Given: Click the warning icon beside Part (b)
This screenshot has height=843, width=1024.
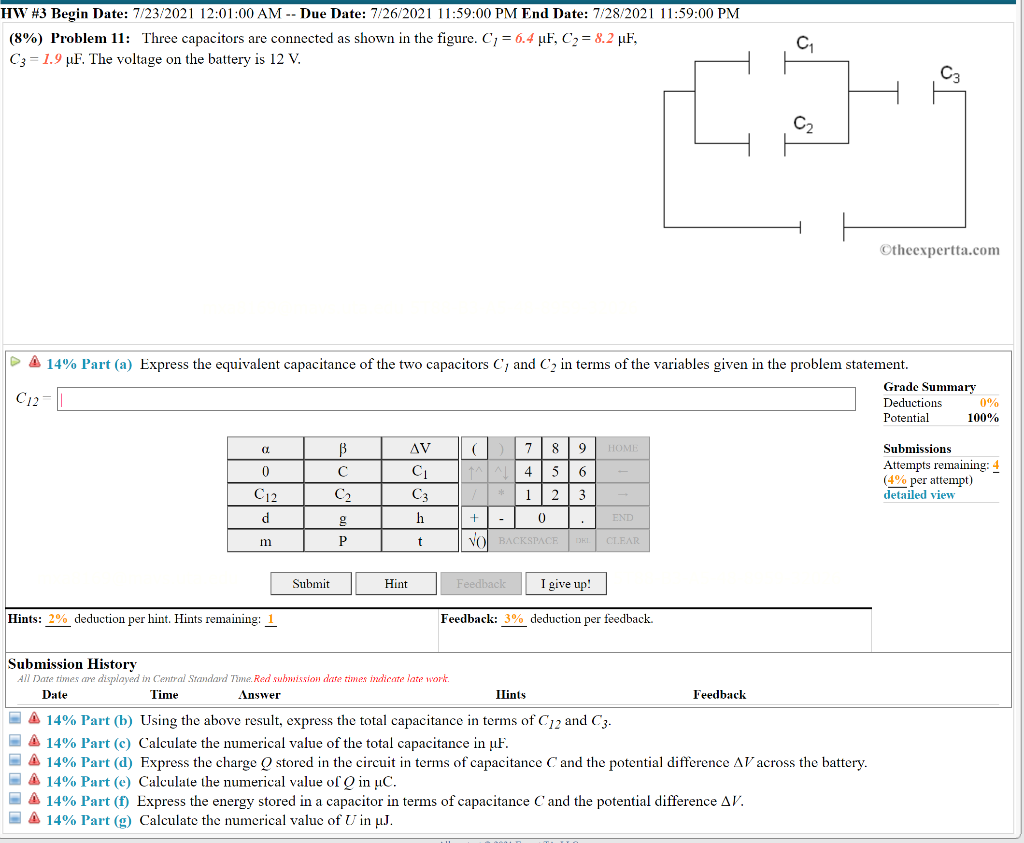Looking at the screenshot, I should 35,718.
